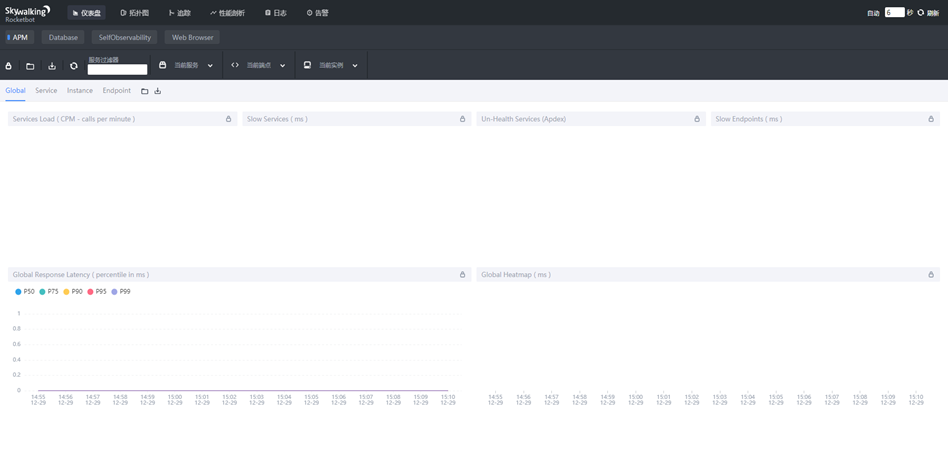Click the Services Load panel title
Image resolution: width=948 pixels, height=455 pixels.
click(74, 119)
